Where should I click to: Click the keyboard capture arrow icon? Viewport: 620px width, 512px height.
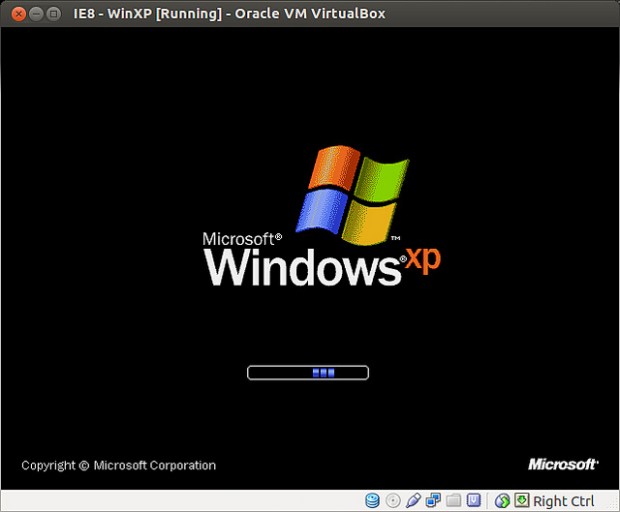522,500
